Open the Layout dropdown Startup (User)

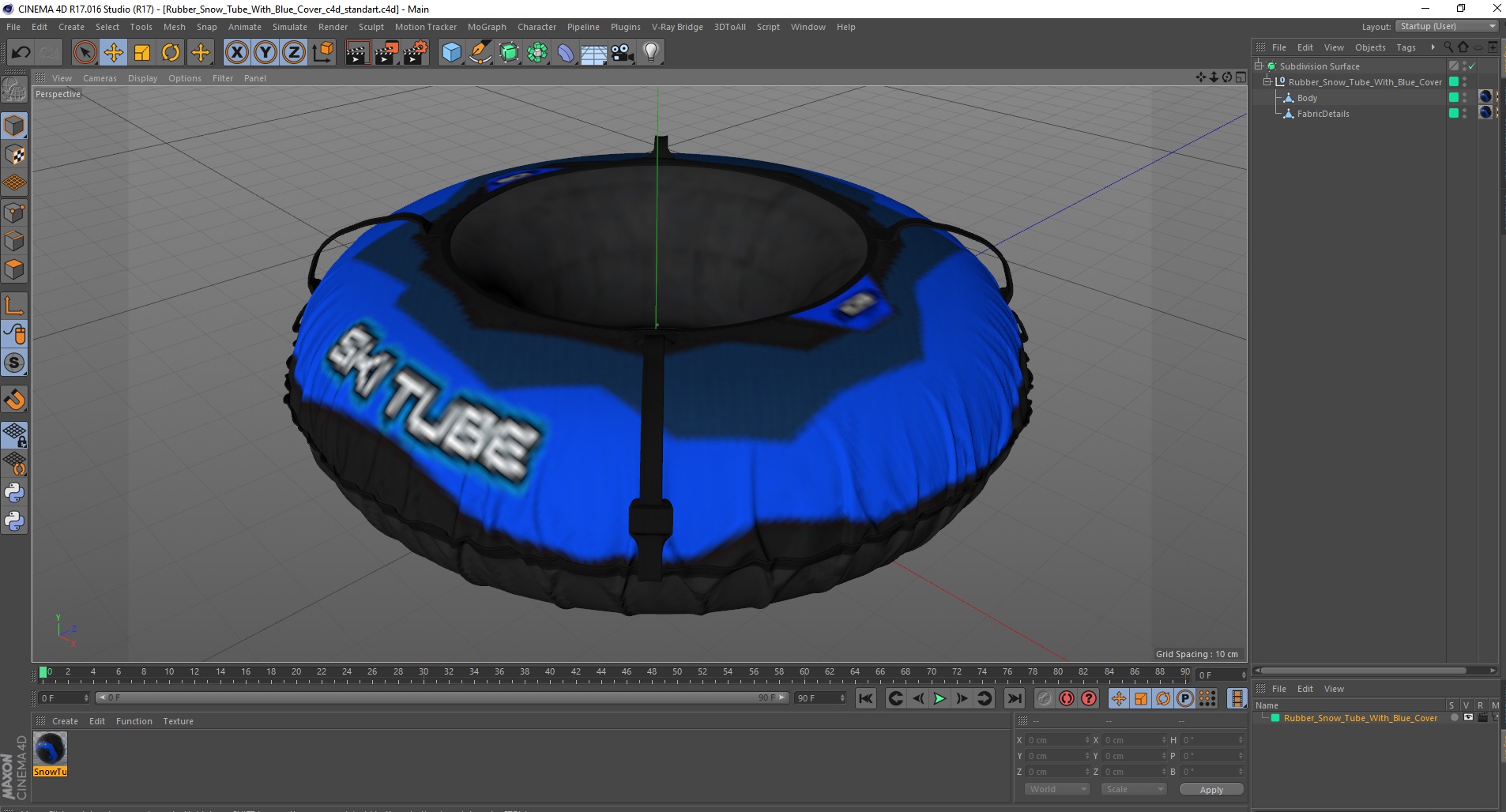1447,26
